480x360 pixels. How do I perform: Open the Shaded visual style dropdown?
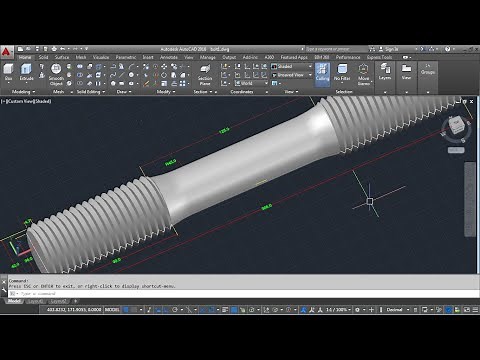click(x=292, y=66)
